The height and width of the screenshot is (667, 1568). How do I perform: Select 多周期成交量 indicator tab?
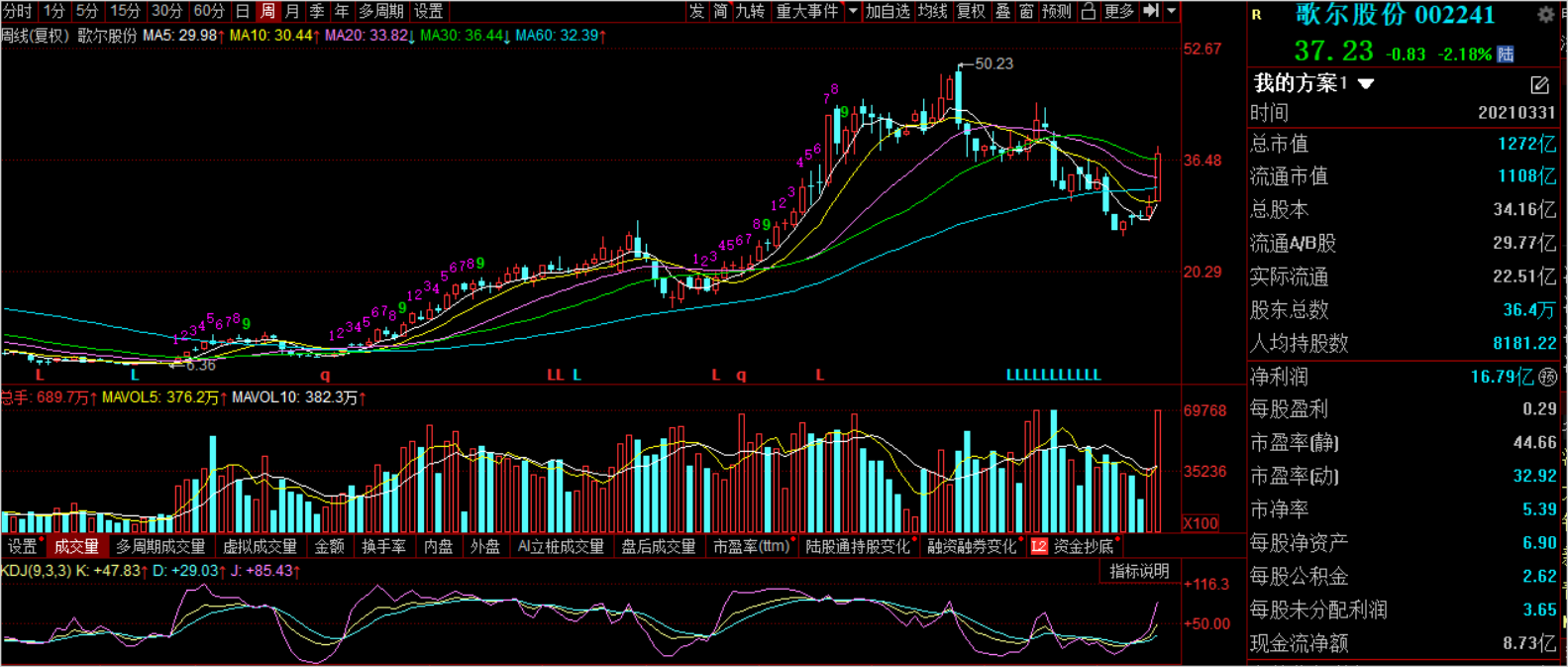[x=160, y=546]
